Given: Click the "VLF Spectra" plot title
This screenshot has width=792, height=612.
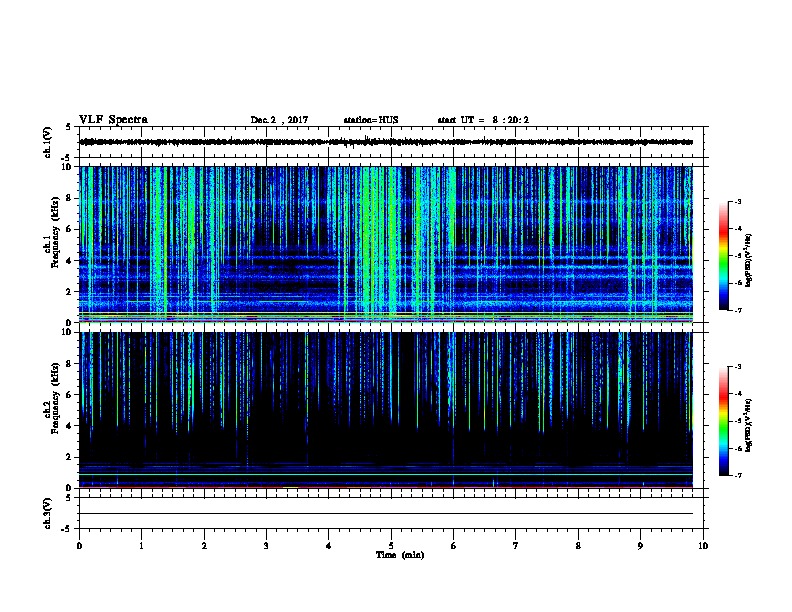Looking at the screenshot, I should pos(113,120).
